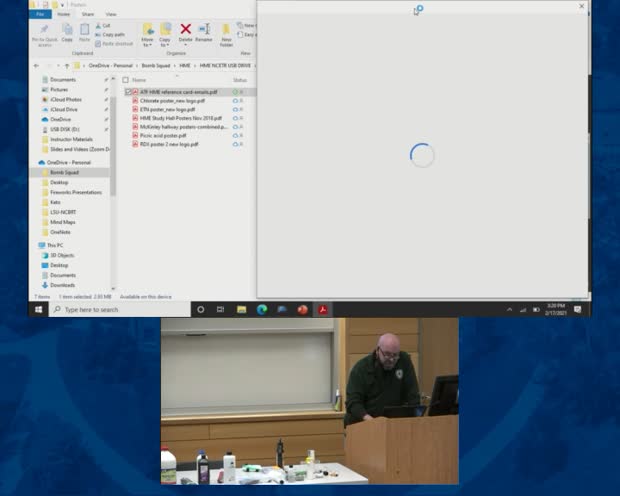Open the pinned OneDrive item under iCloud Drive
The image size is (620, 496).
point(60,119)
